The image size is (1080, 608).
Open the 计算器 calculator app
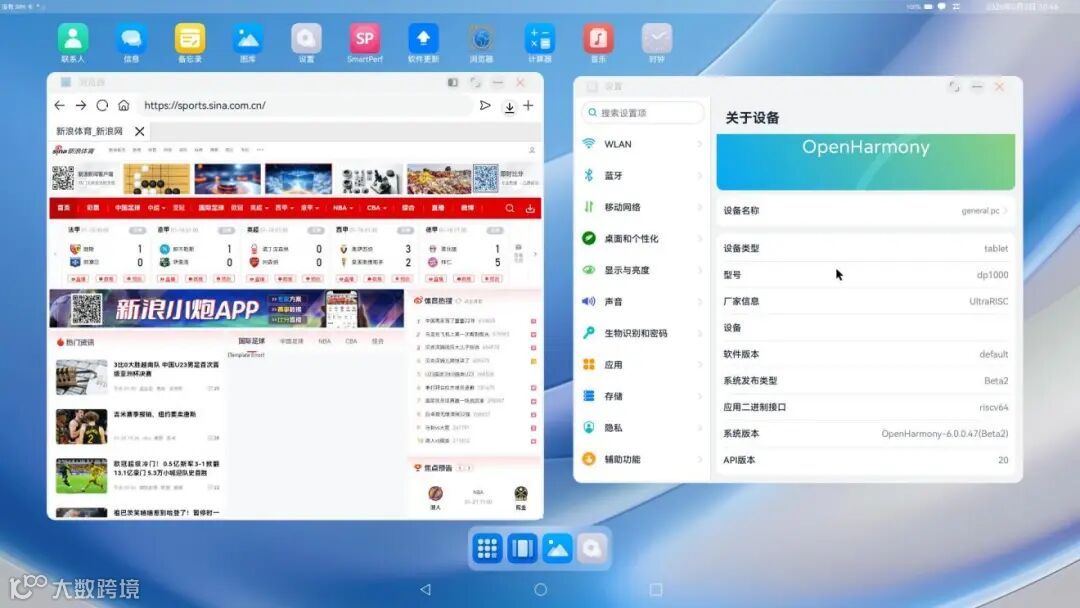point(540,38)
